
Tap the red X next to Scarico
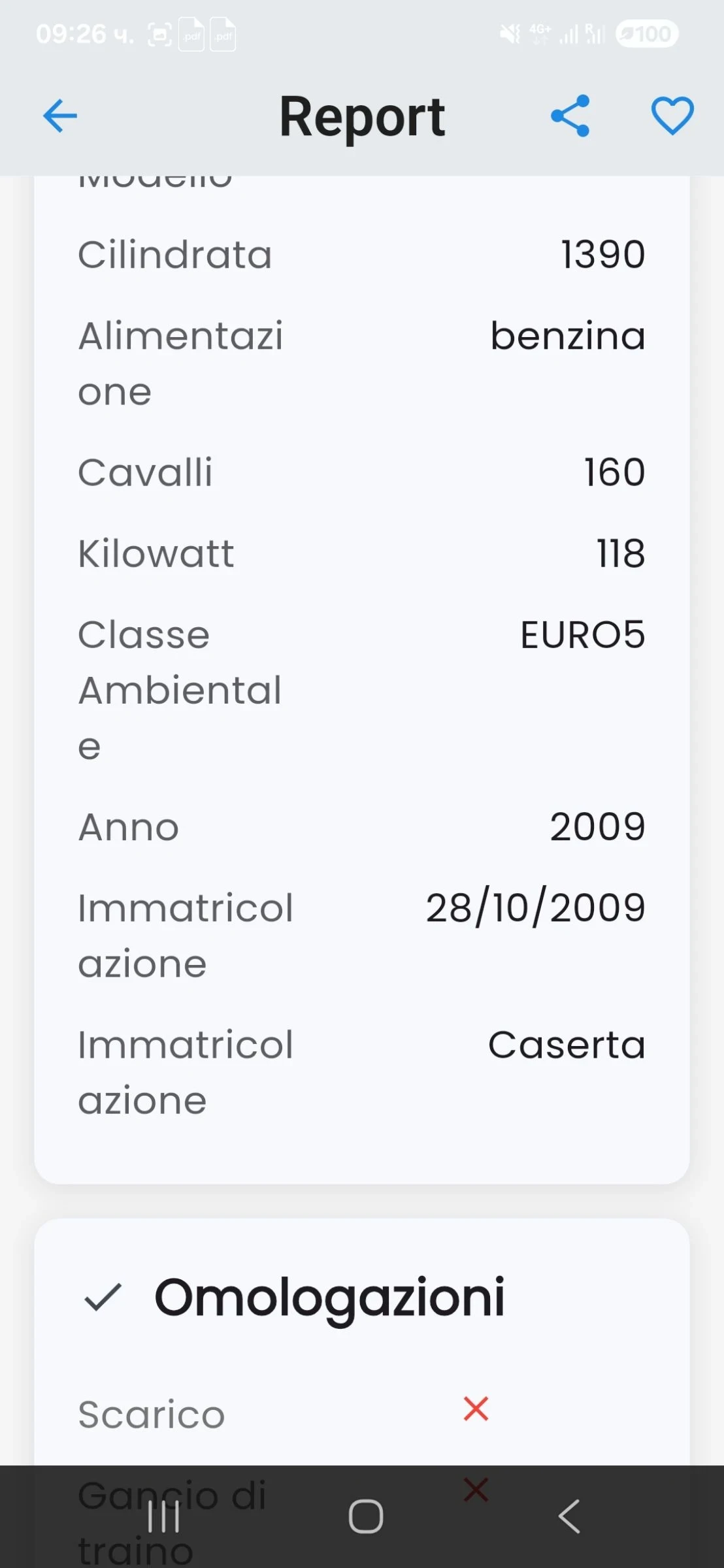click(476, 1409)
